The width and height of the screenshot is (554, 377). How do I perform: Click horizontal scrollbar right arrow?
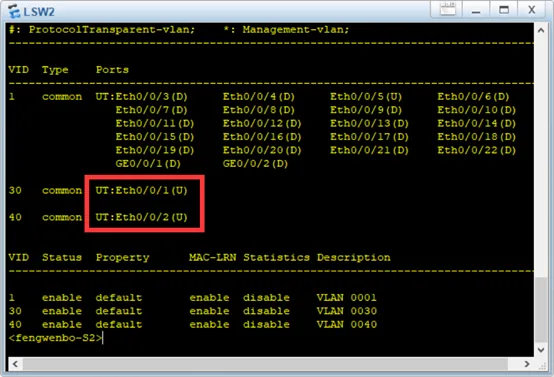(x=527, y=364)
